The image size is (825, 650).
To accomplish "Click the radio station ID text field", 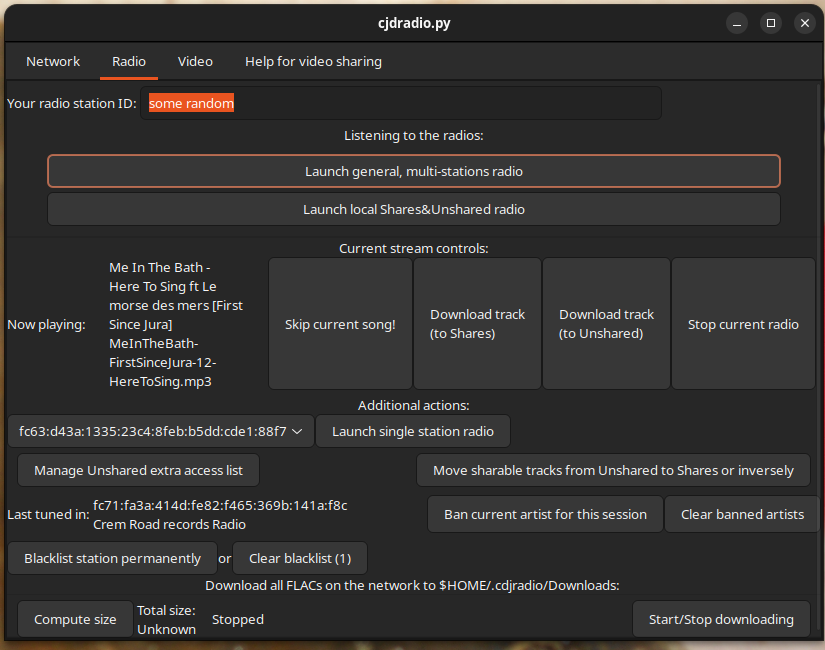I will click(400, 103).
